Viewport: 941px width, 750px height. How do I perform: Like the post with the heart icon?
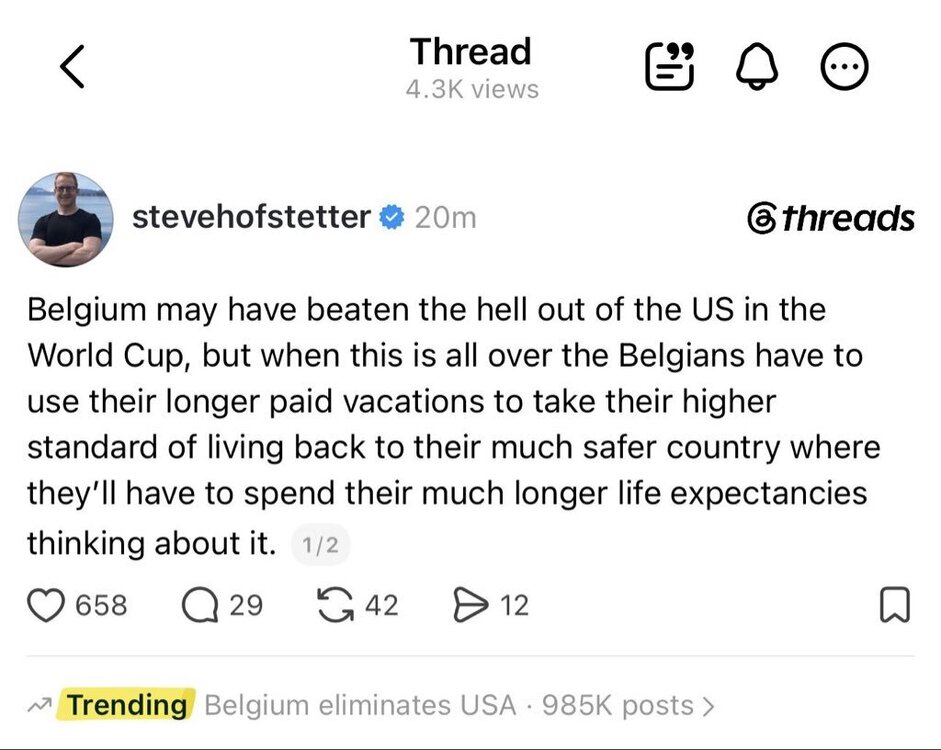[x=46, y=605]
